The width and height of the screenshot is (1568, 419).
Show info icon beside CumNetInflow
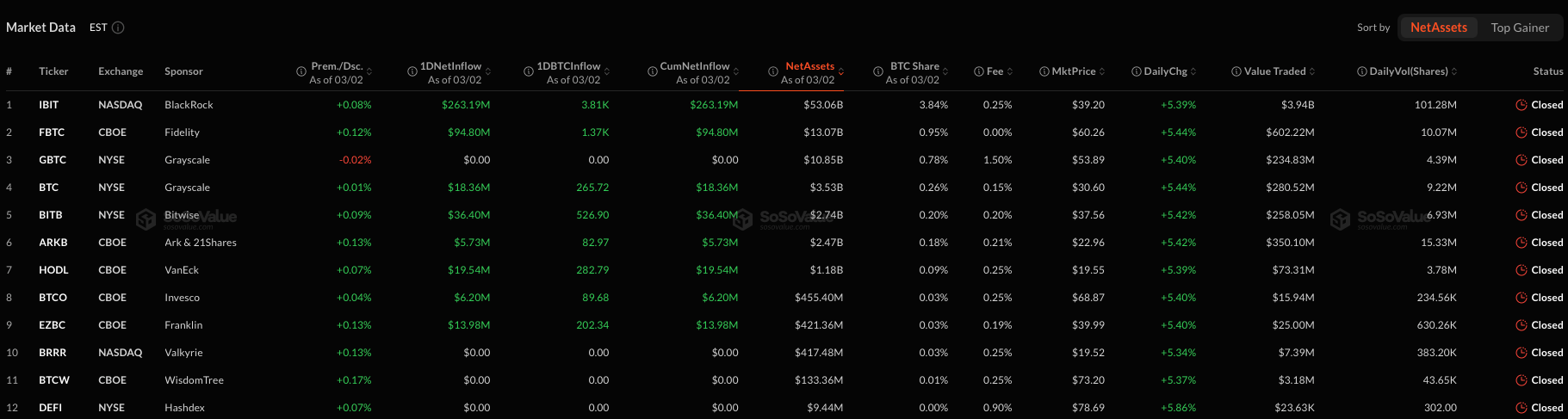tap(653, 71)
